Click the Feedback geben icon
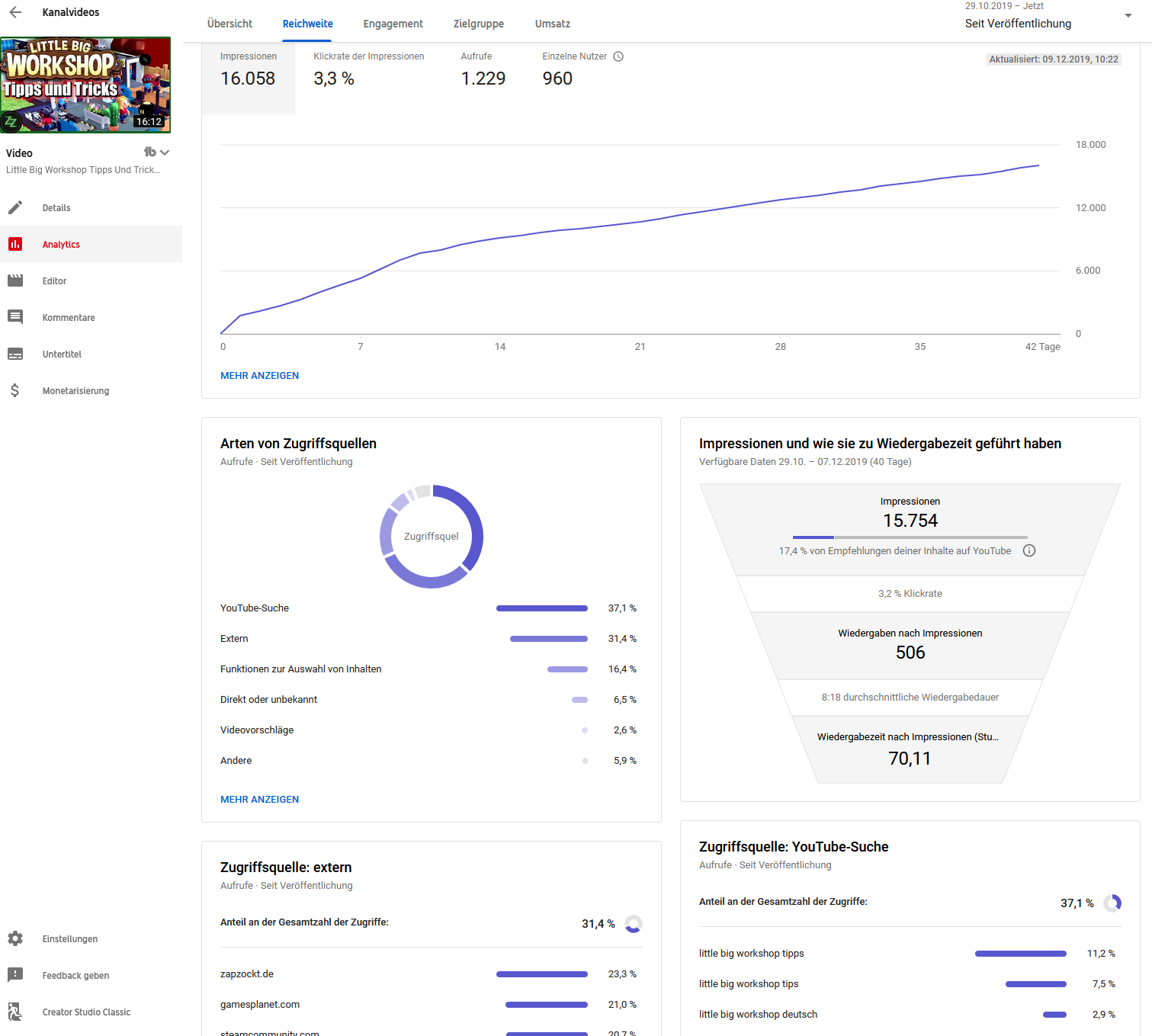The width and height of the screenshot is (1152, 1036). point(15,975)
